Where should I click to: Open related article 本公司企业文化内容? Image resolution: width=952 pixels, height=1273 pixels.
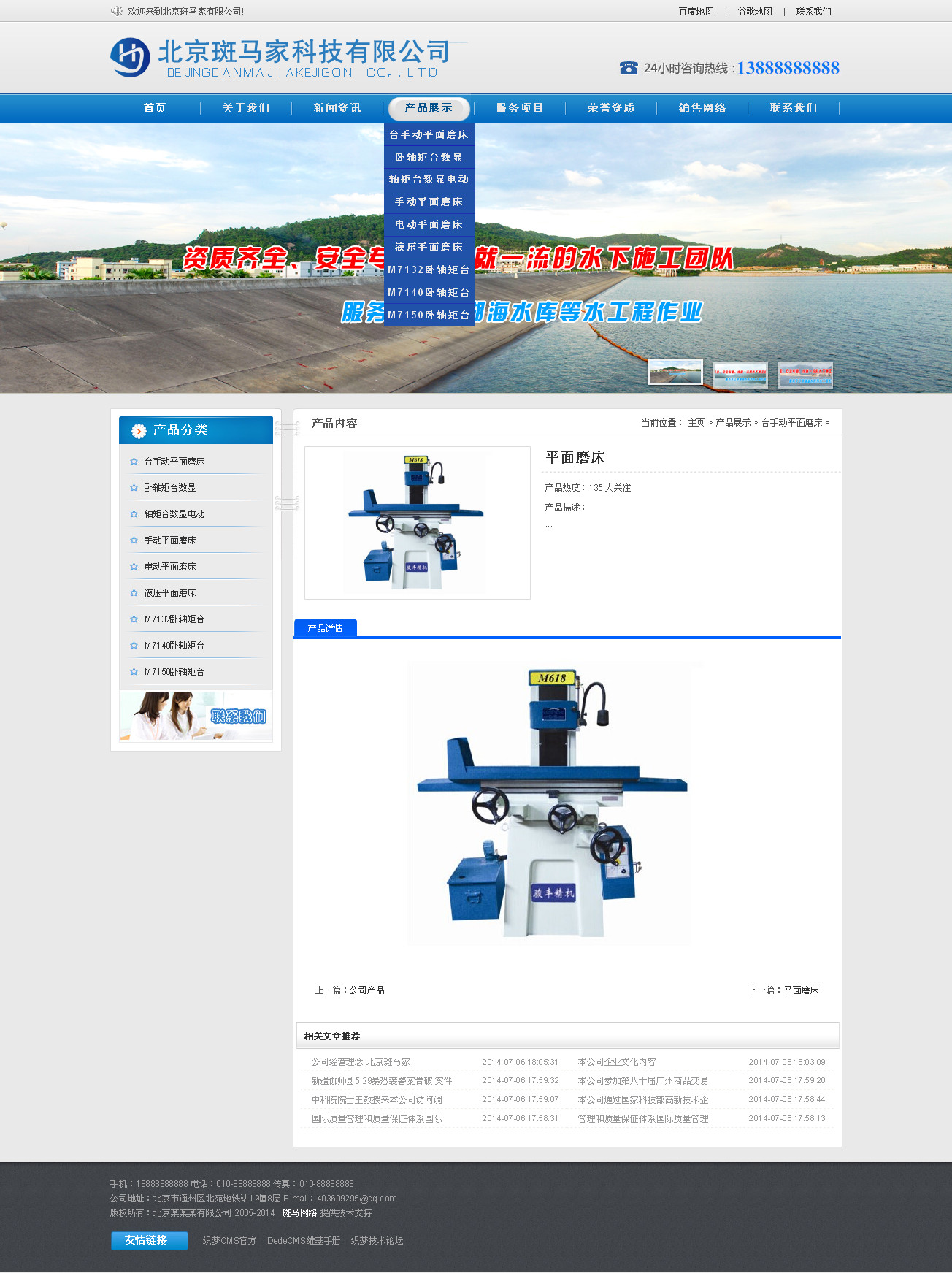(617, 1062)
